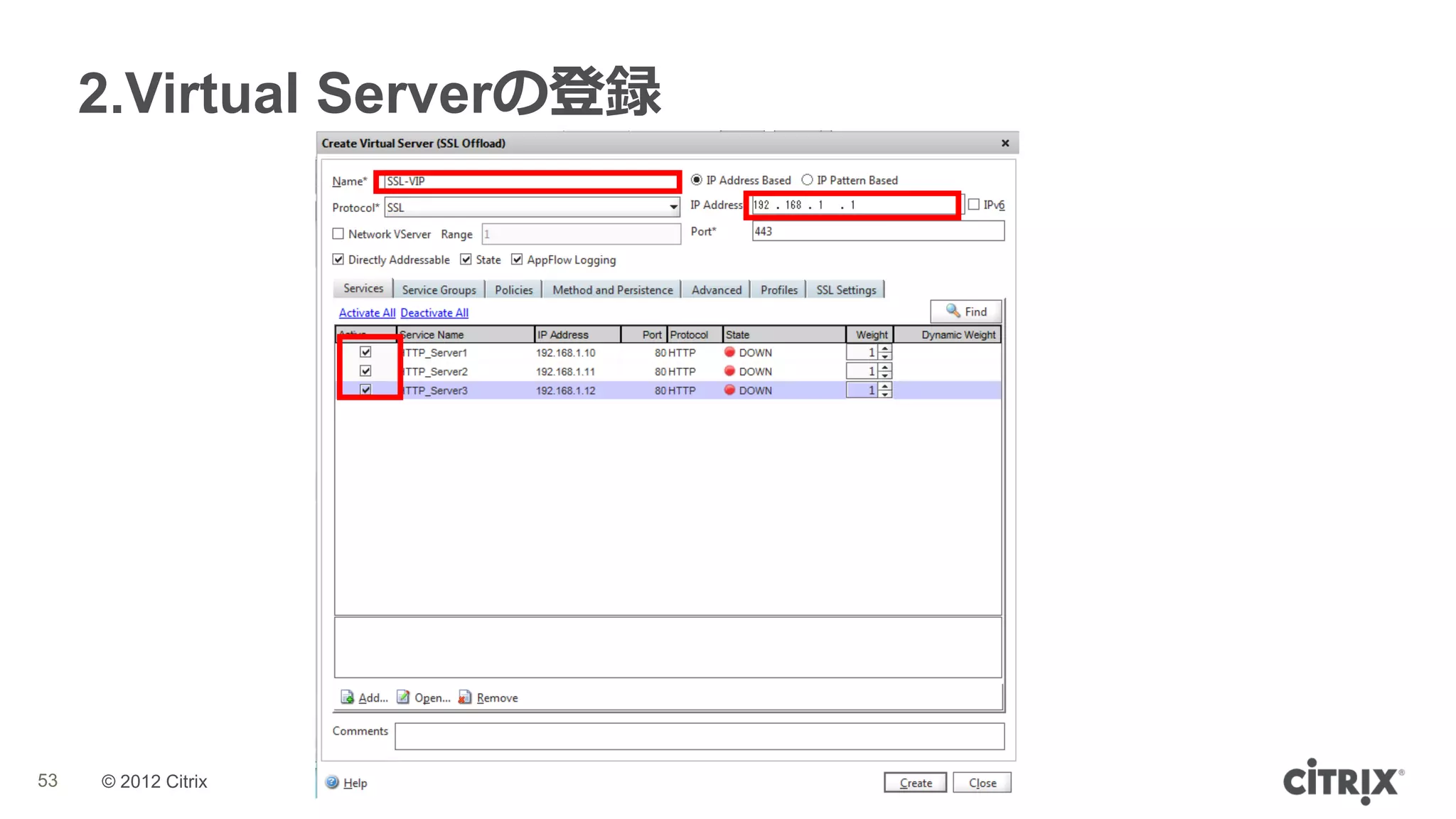Decrease weight for HTTP_Server1

tap(885, 356)
